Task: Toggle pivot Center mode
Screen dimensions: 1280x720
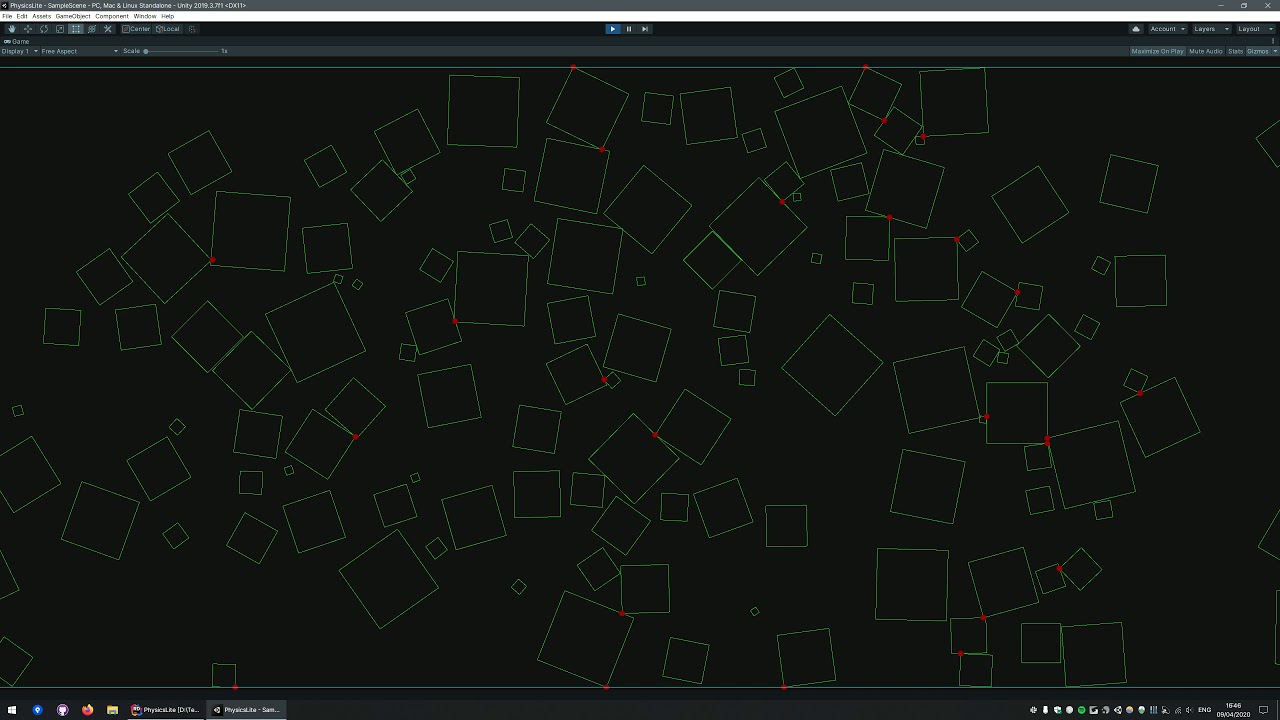Action: tap(136, 29)
